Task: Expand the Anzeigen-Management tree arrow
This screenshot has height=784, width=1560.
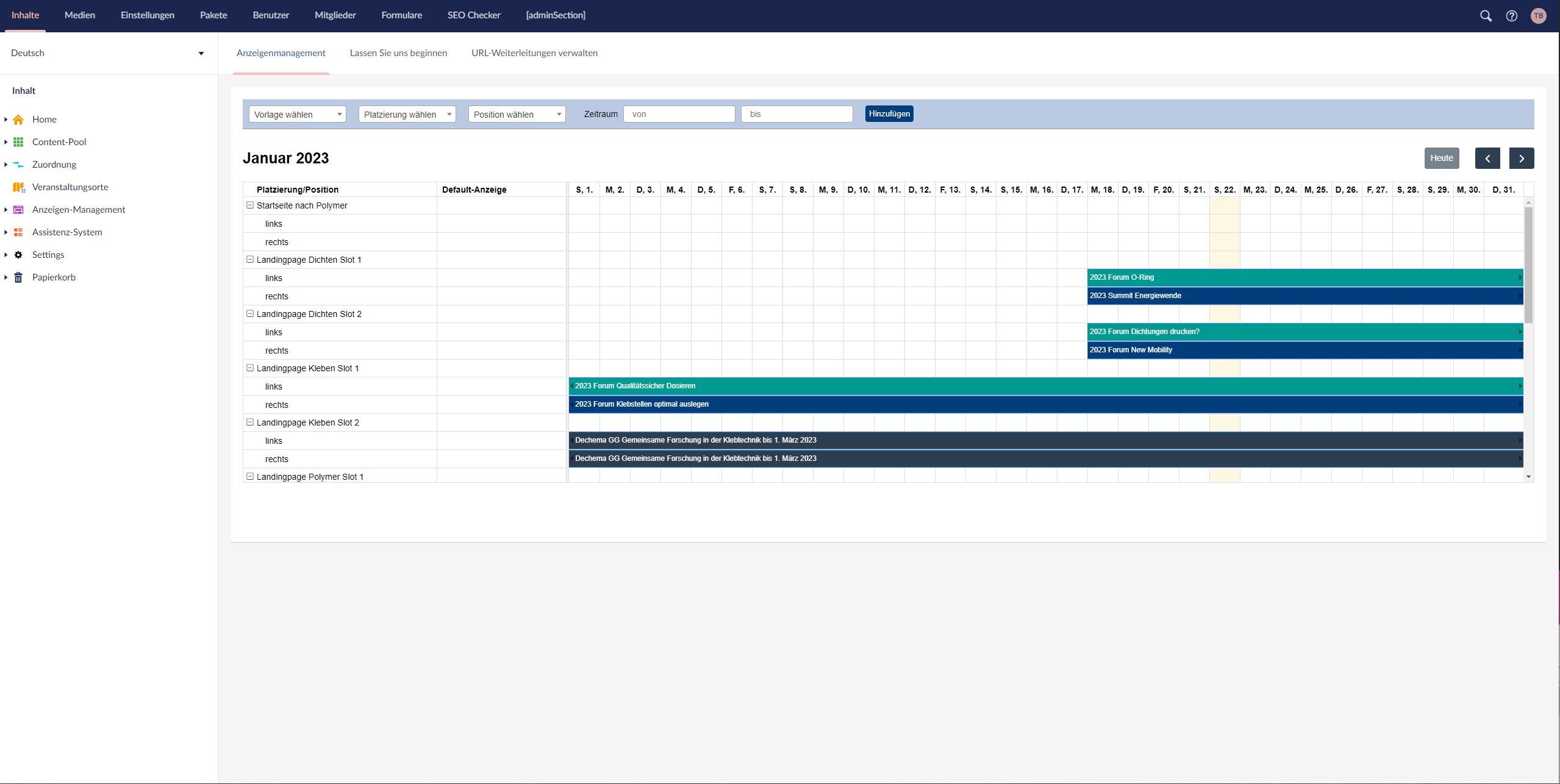Action: pos(5,210)
